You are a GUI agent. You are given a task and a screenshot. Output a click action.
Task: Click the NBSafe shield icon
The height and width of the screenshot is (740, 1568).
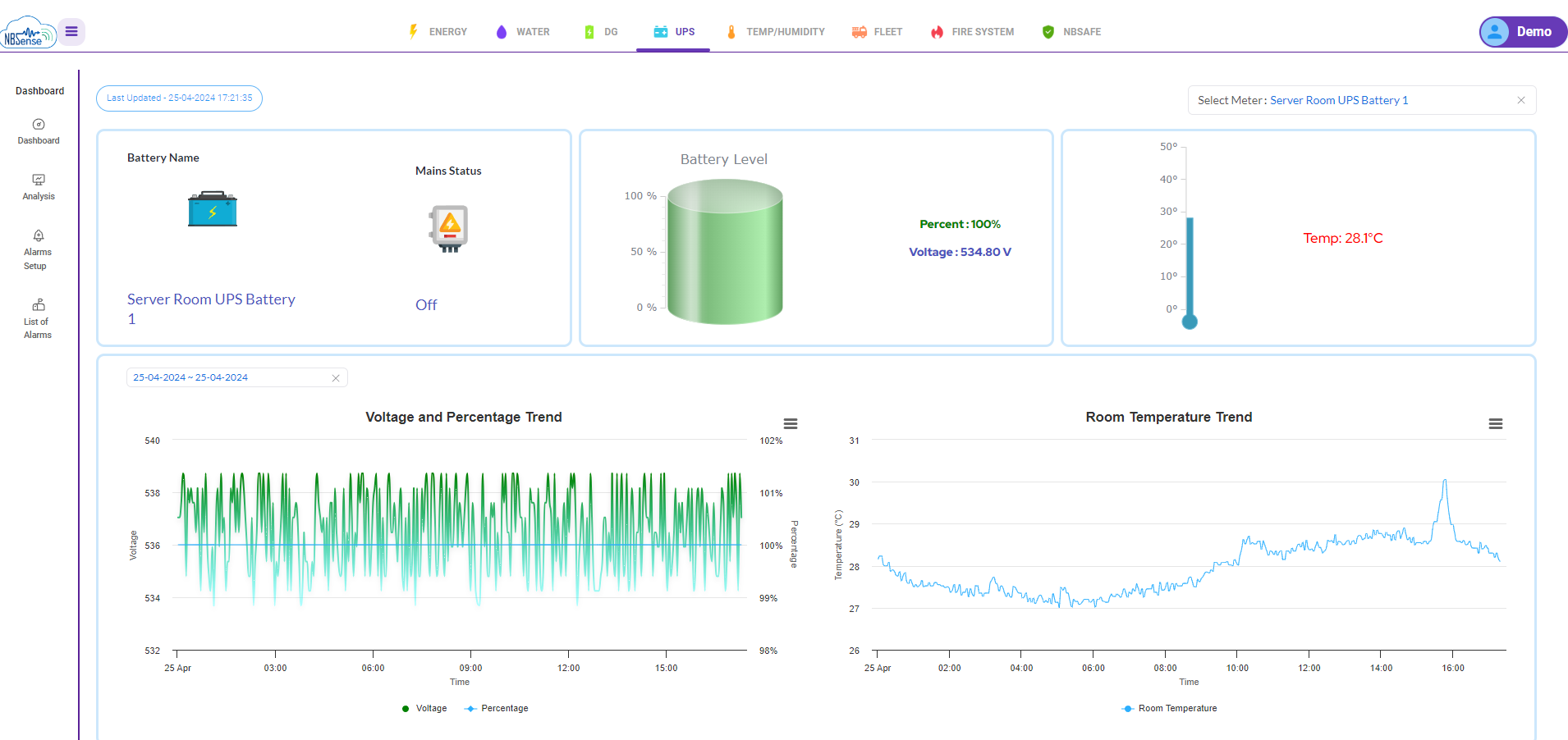point(1048,32)
